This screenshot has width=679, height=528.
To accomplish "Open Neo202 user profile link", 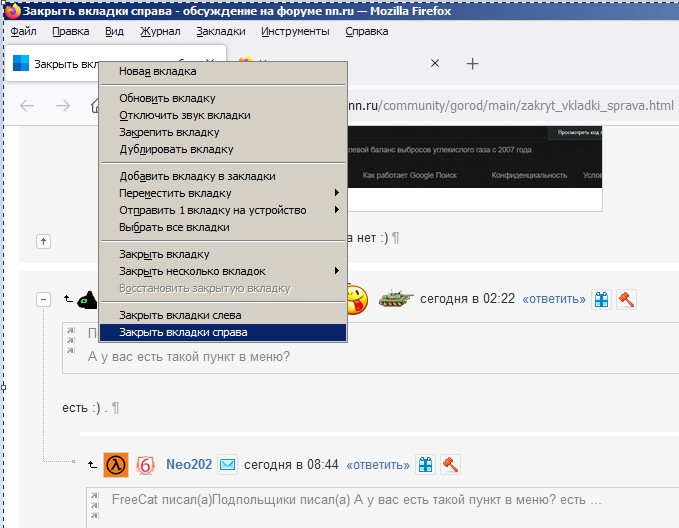I will (189, 464).
